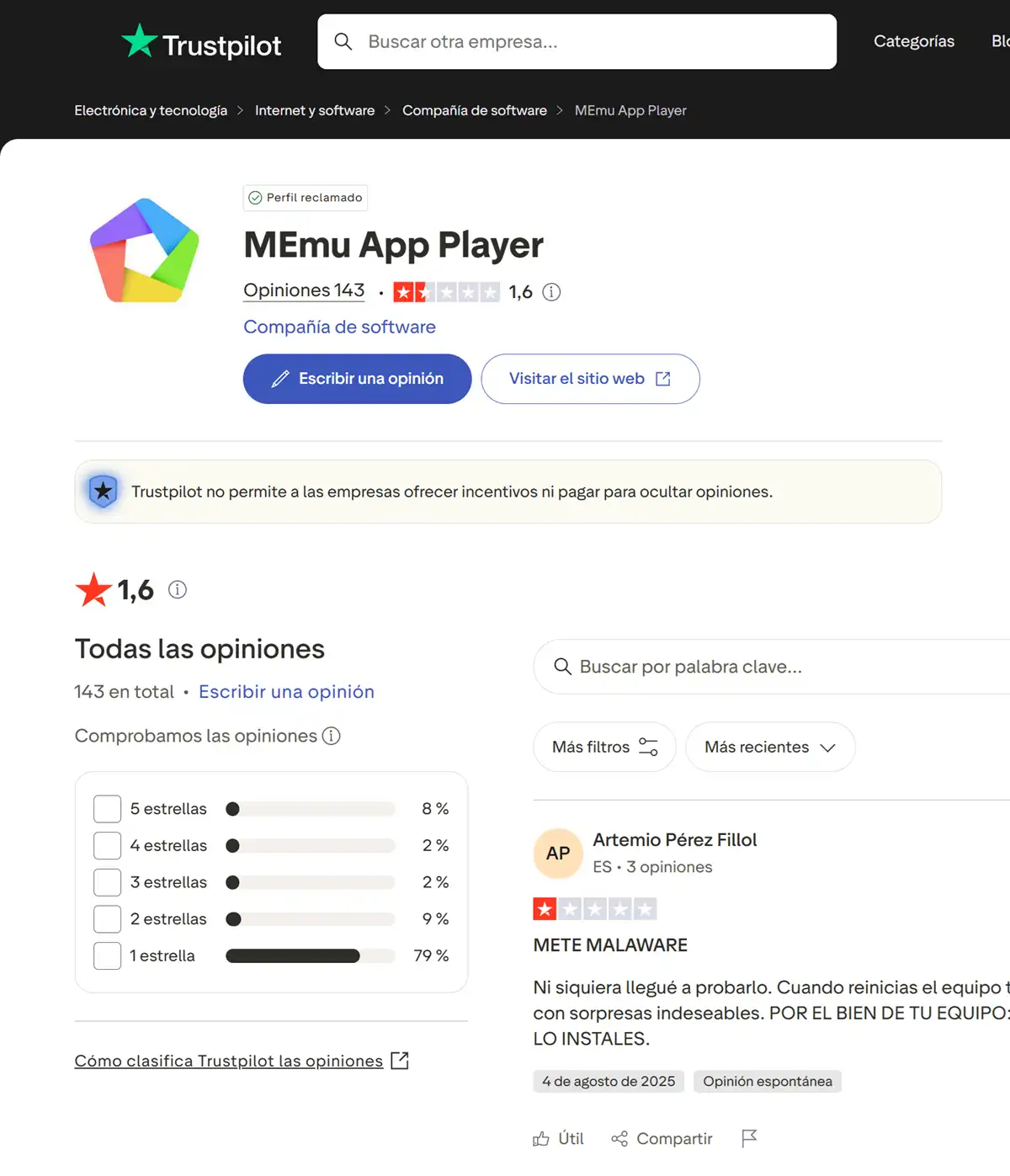
Task: Open the Categorías menu
Action: point(913,41)
